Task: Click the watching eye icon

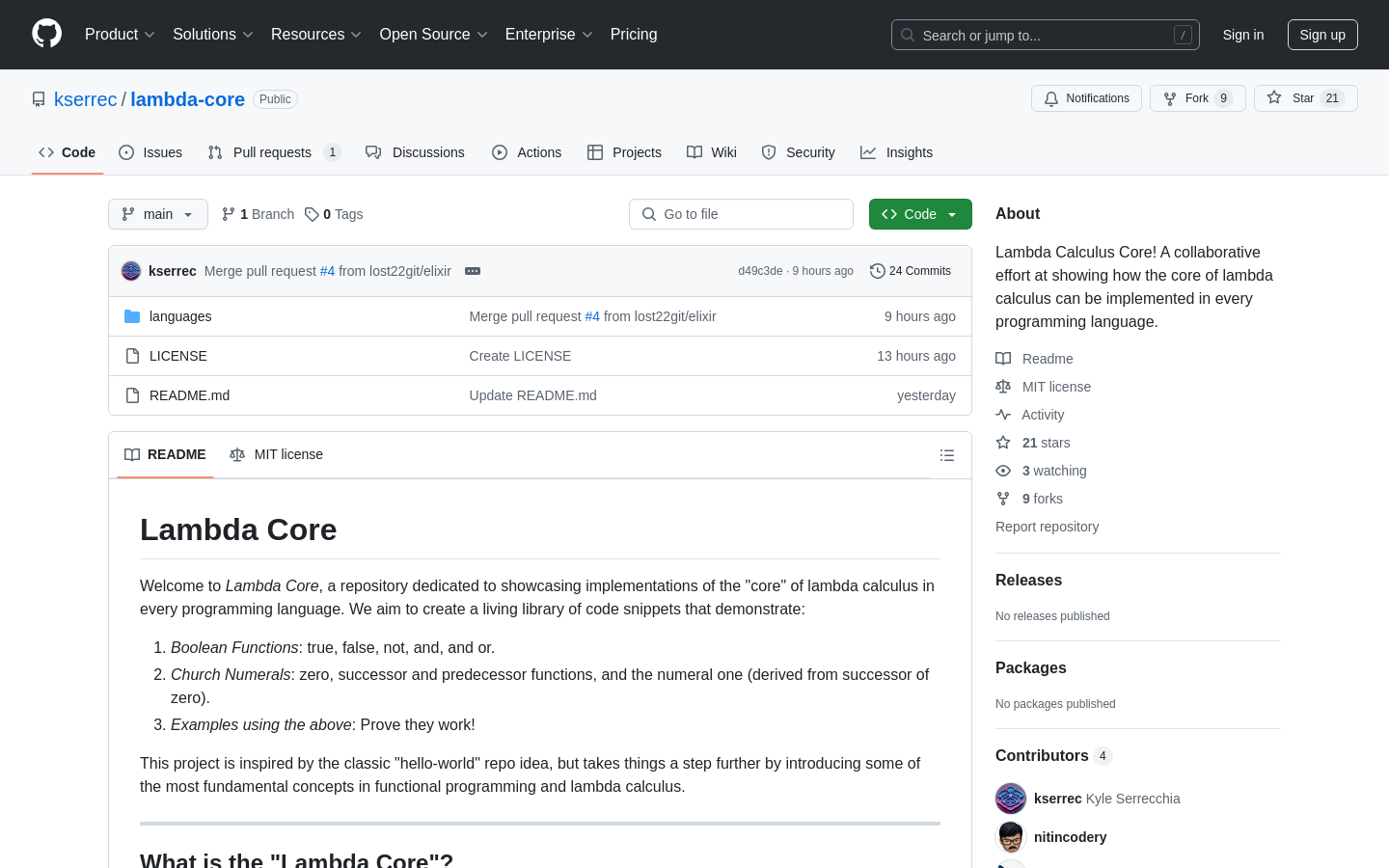Action: tap(1003, 471)
